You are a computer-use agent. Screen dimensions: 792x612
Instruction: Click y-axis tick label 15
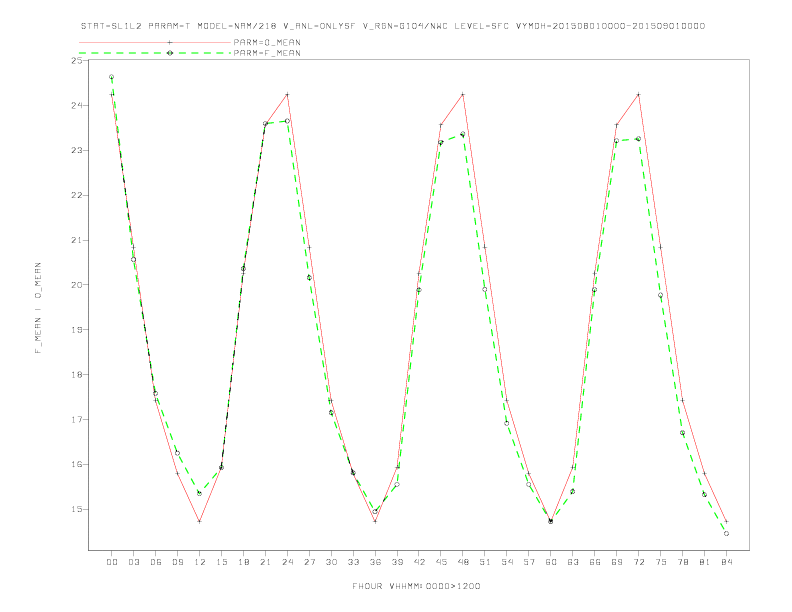pyautogui.click(x=77, y=509)
